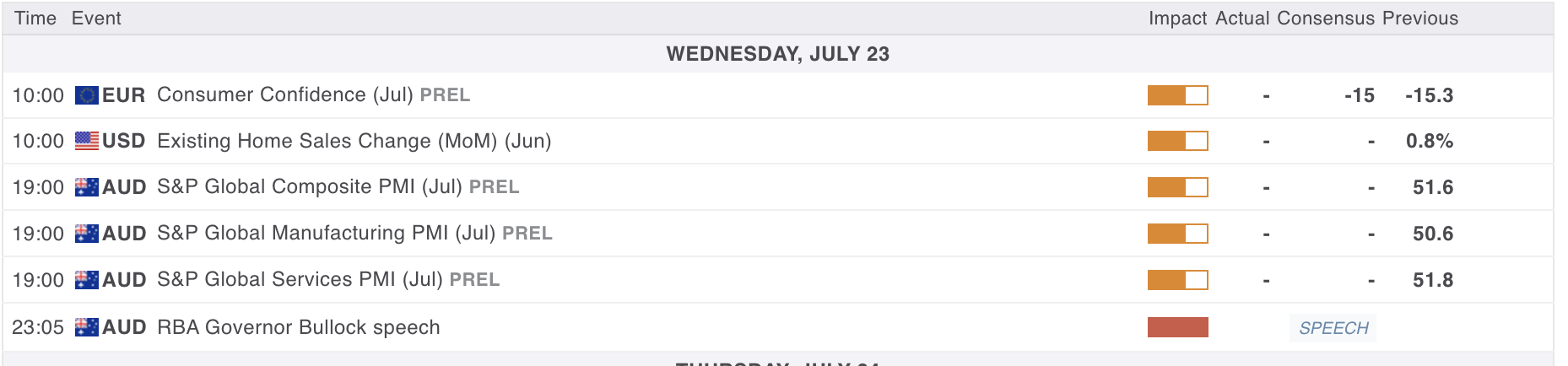Click the EUR flag on Consumer Confidence row
This screenshot has width=1568, height=366.
[x=87, y=95]
